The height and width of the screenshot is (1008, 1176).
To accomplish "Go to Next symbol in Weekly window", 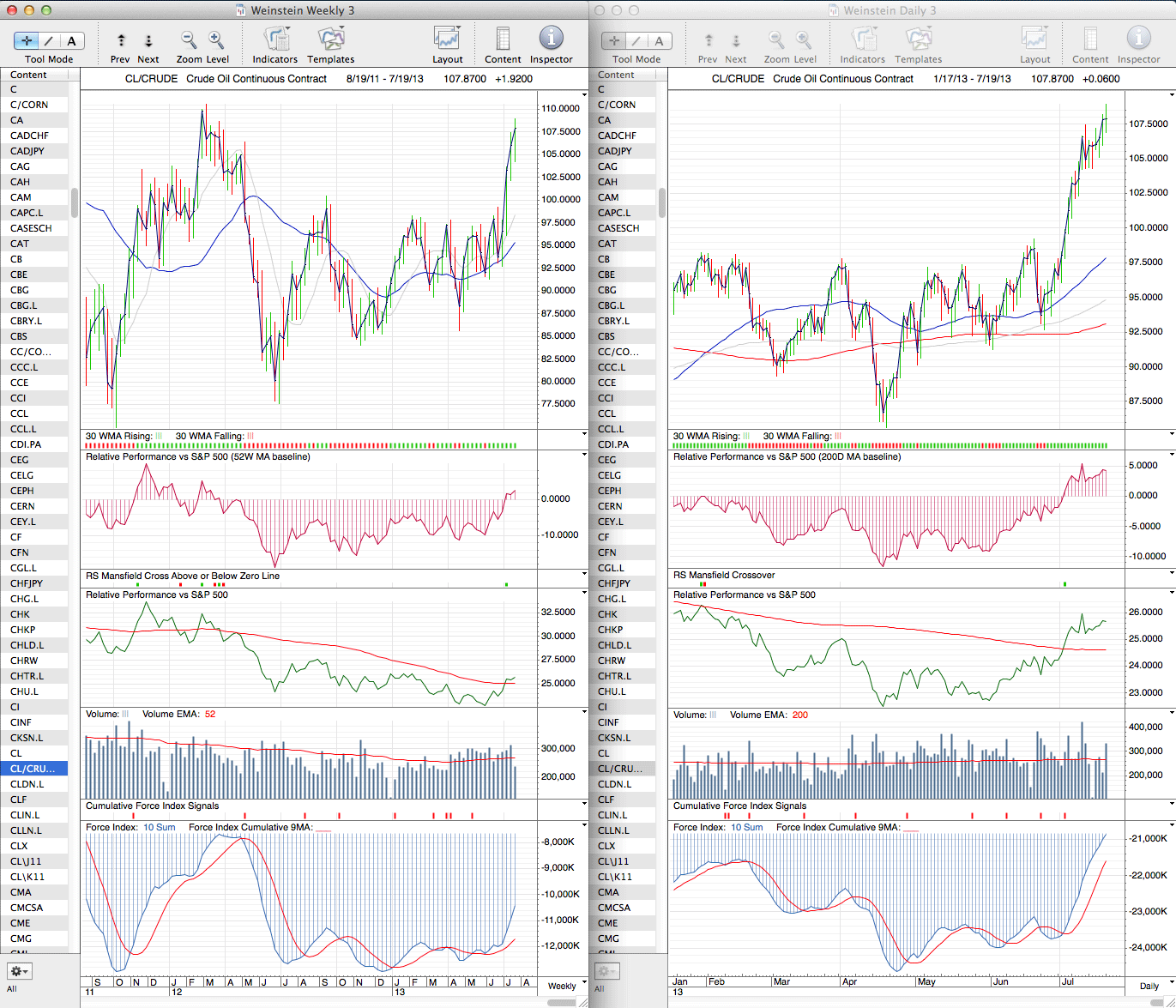I will click(148, 40).
